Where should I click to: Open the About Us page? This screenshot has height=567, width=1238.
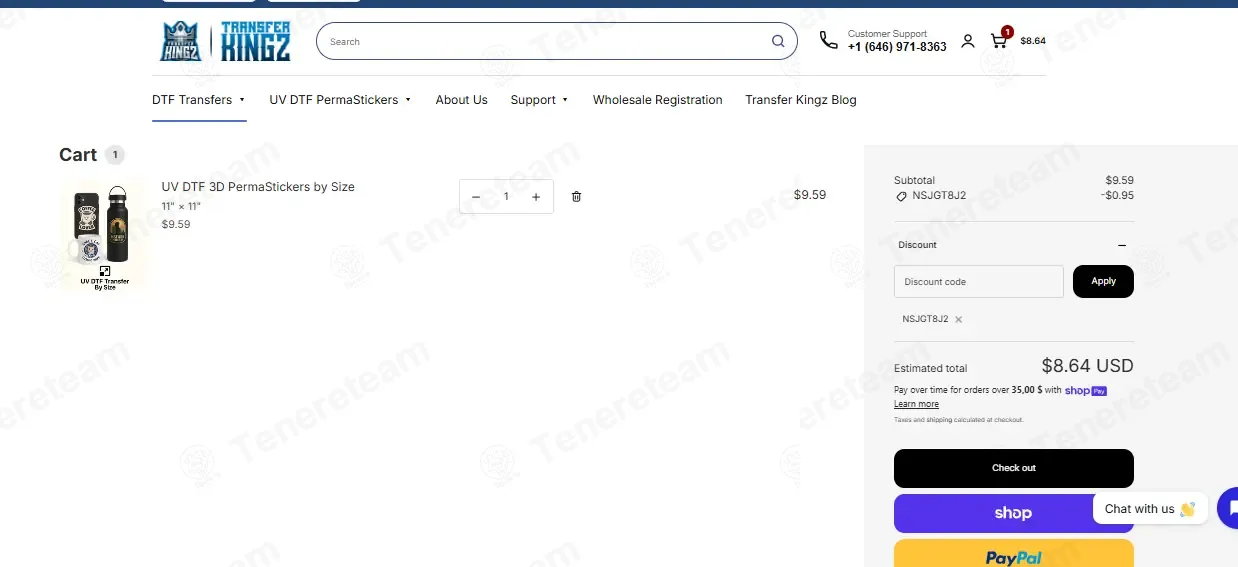coord(461,100)
